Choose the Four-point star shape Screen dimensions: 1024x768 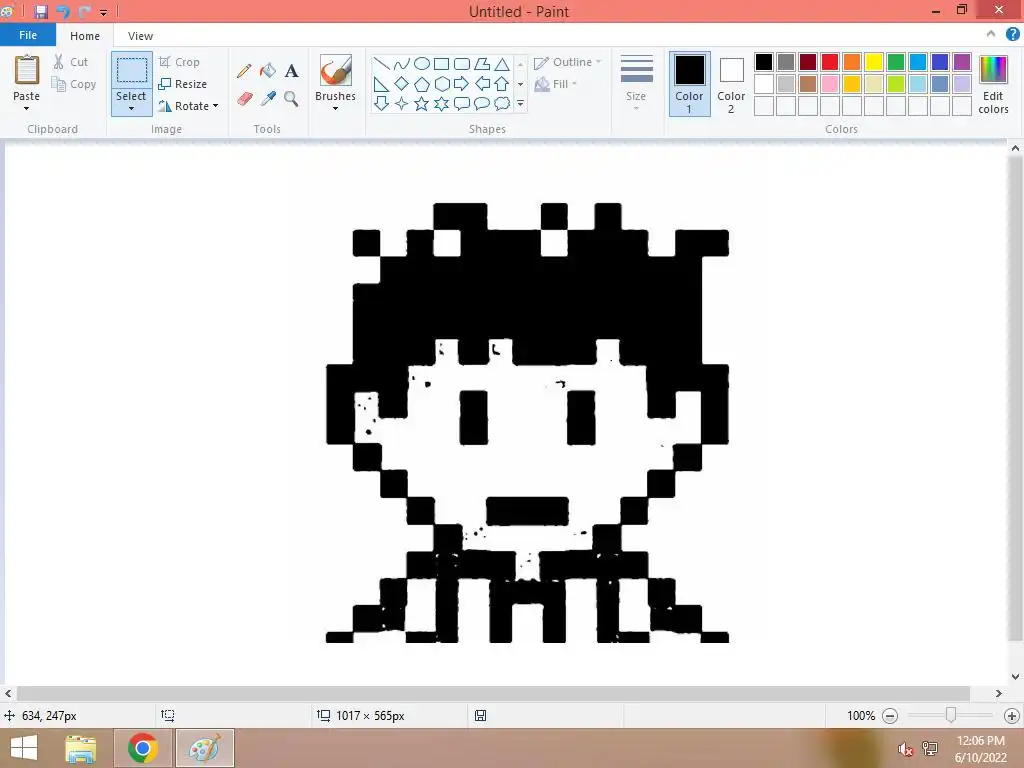pos(402,103)
